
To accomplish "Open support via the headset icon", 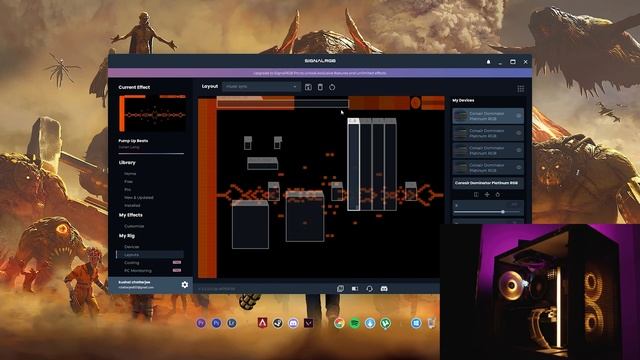I will (x=369, y=289).
